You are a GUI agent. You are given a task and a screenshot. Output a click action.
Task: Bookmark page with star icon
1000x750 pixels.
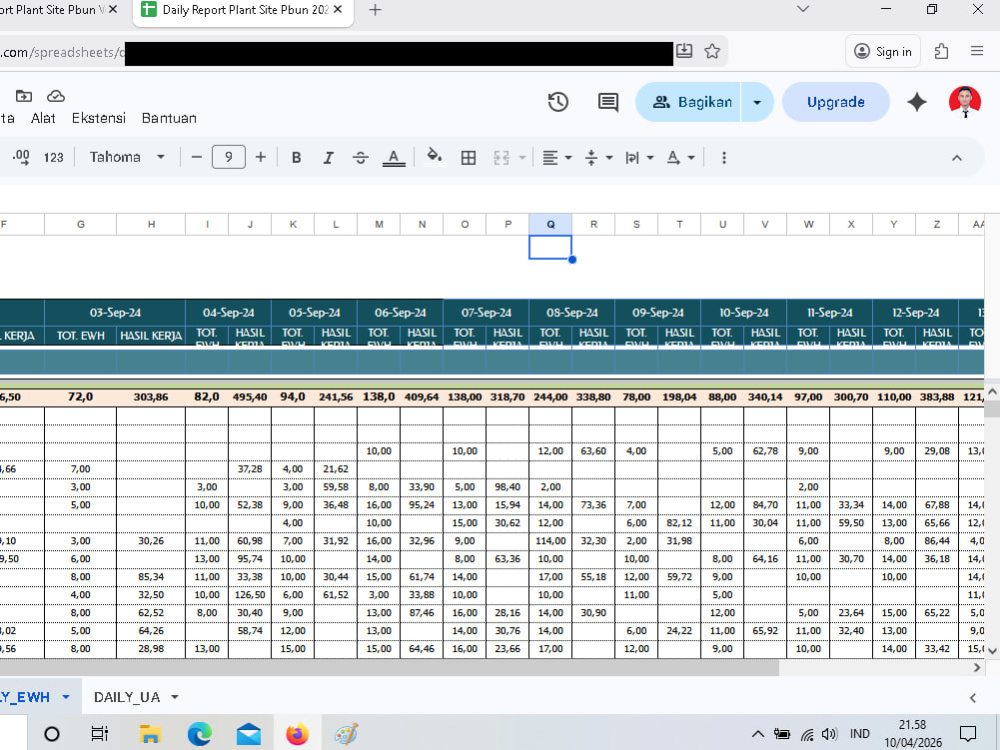click(x=712, y=51)
